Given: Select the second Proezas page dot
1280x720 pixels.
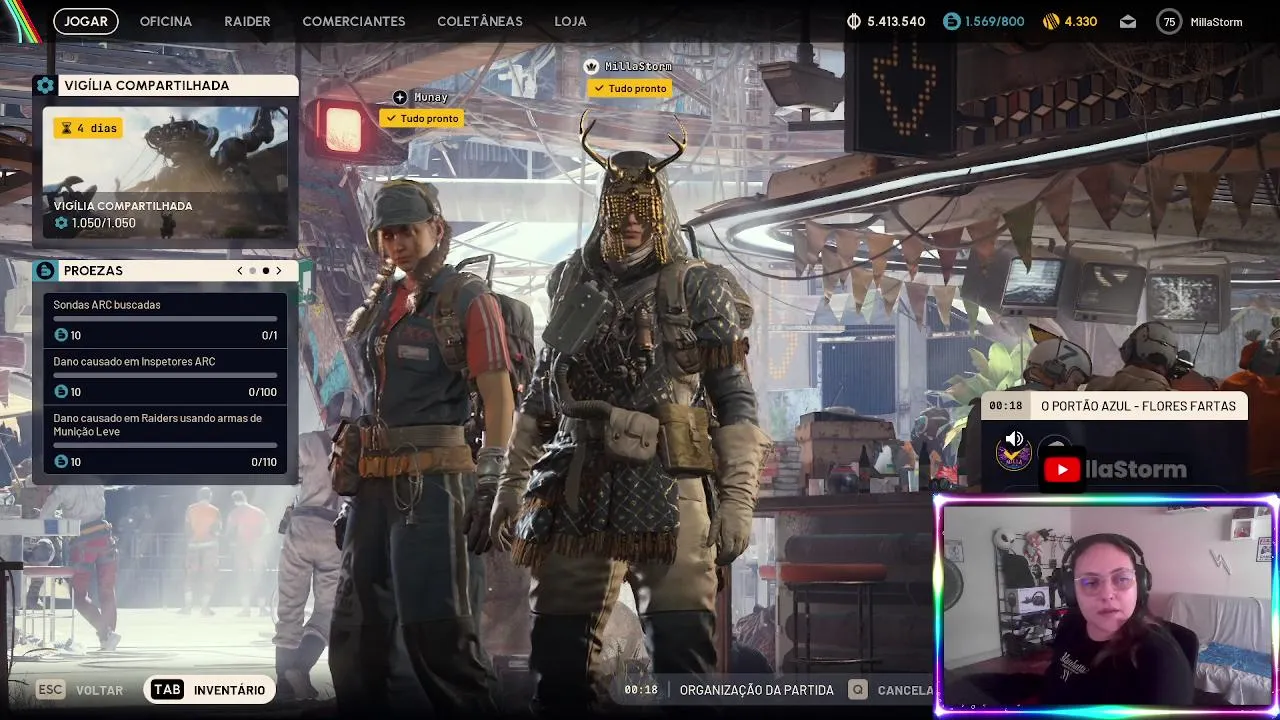Looking at the screenshot, I should 265,271.
